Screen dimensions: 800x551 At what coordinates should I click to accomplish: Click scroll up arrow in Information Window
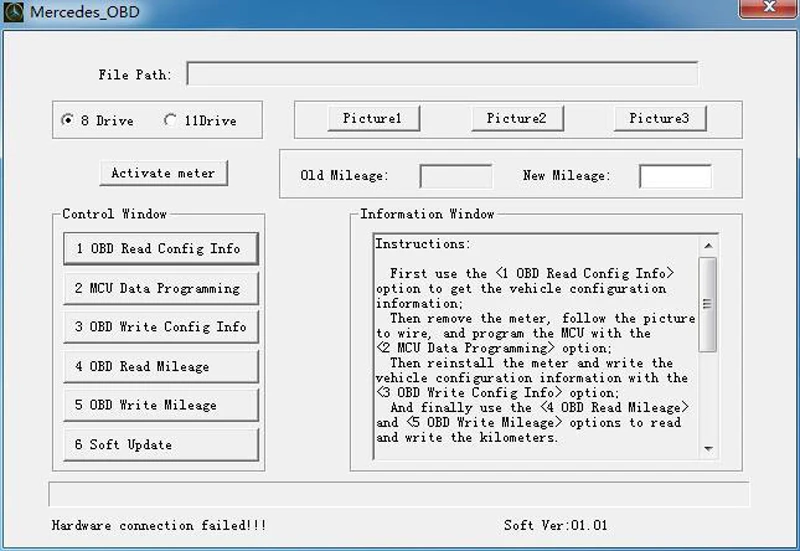click(708, 245)
